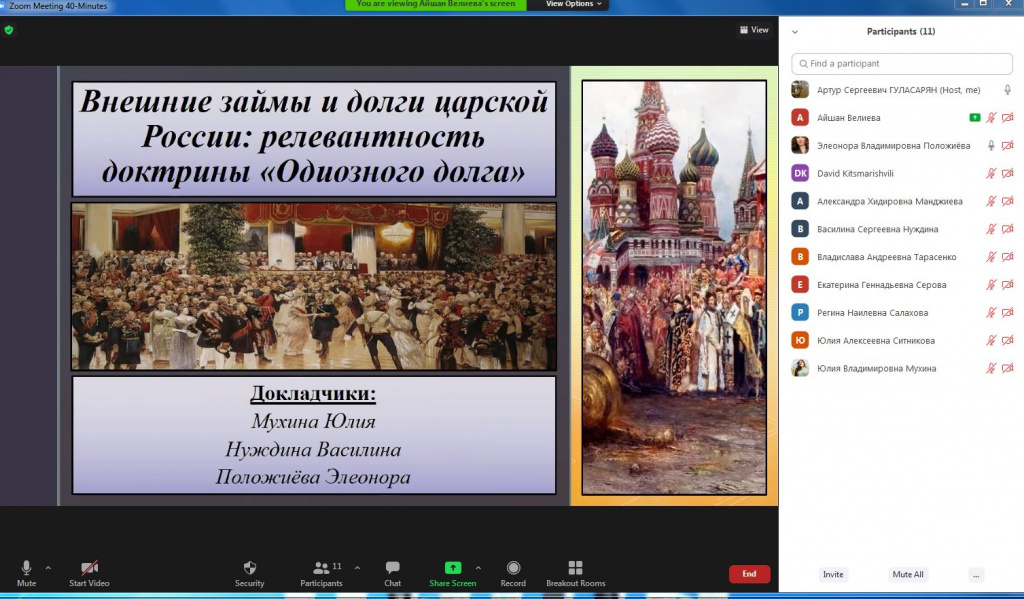Screen dimensions: 1024x599
Task: Click Юлия Ситникова muted mic icon
Action: (991, 340)
